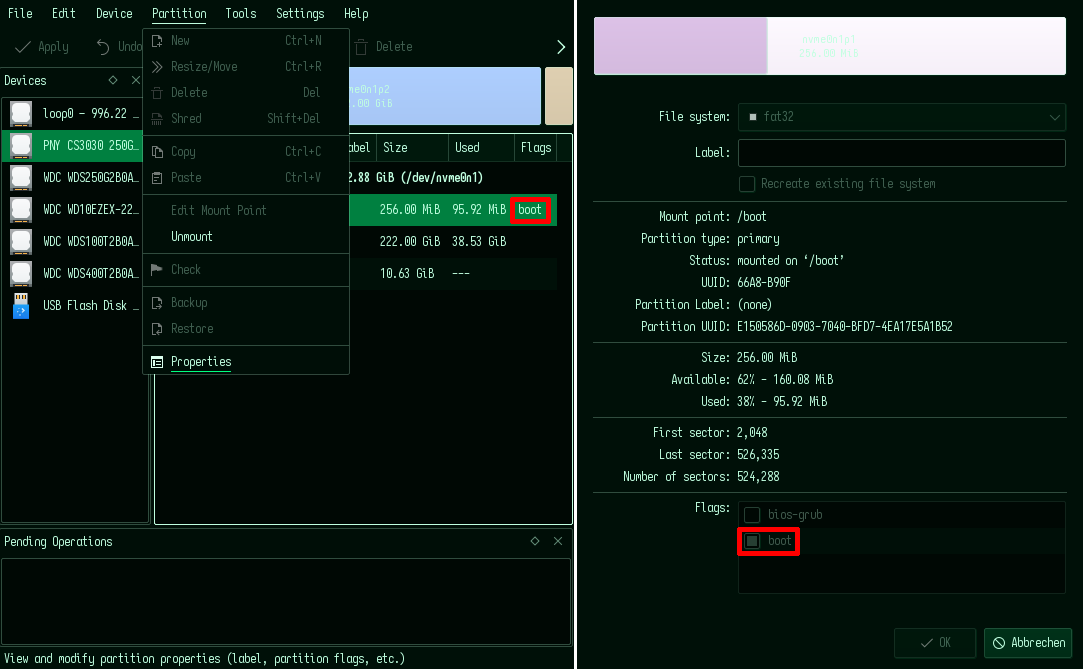Choose Unmount from the Partition menu

click(x=192, y=237)
